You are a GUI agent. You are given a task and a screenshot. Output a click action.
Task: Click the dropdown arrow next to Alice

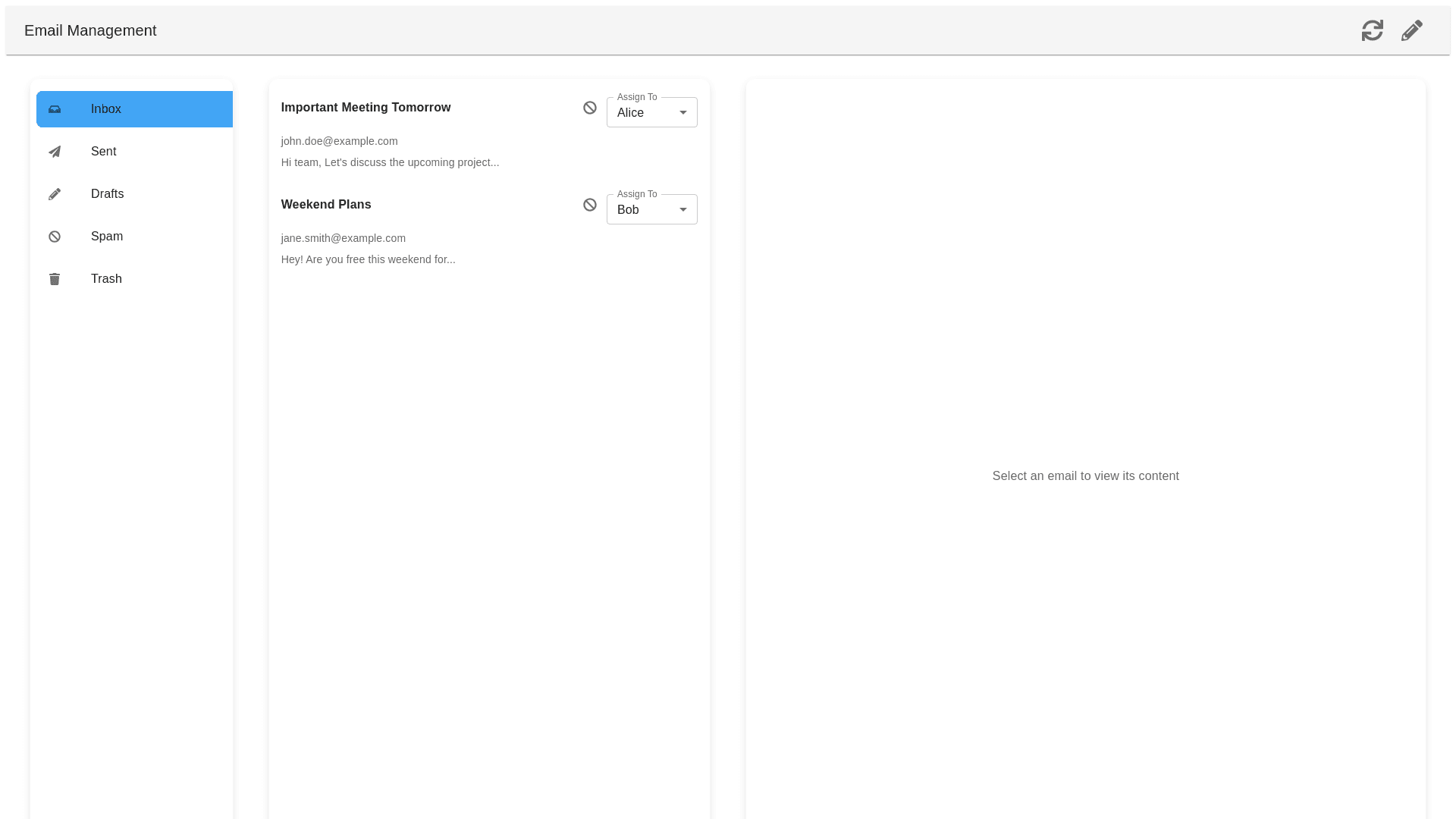pyautogui.click(x=682, y=113)
